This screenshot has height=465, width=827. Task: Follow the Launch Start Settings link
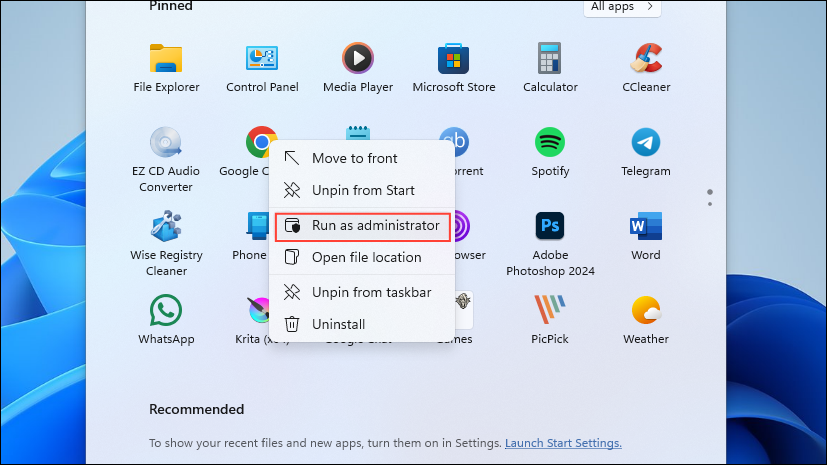(563, 443)
